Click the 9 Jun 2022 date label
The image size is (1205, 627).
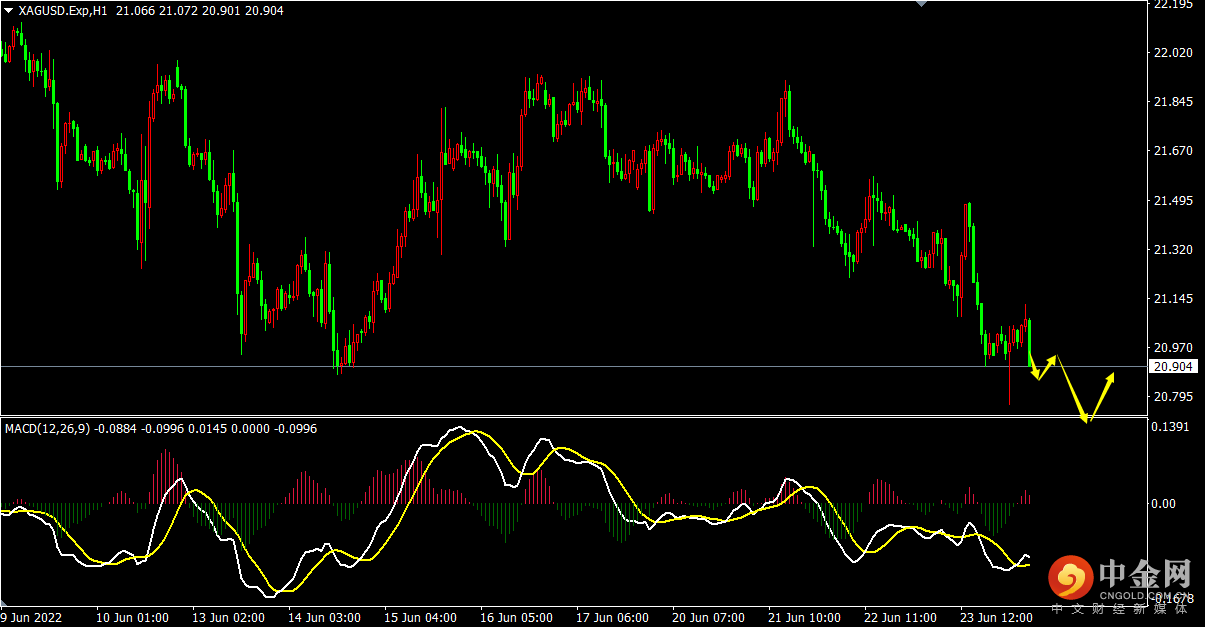(32, 618)
